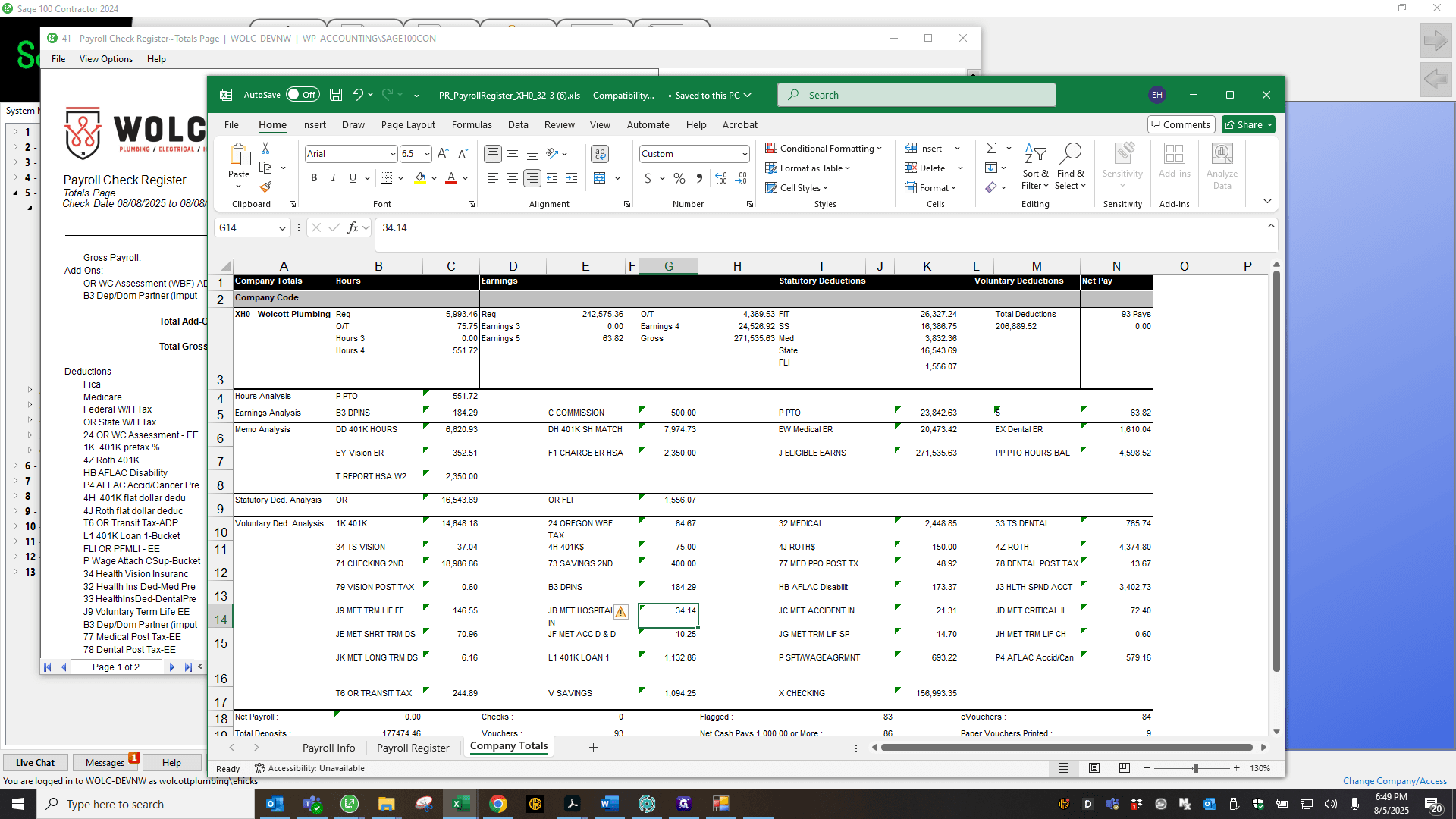
Task: Click the Insert Function fx icon
Action: (353, 227)
